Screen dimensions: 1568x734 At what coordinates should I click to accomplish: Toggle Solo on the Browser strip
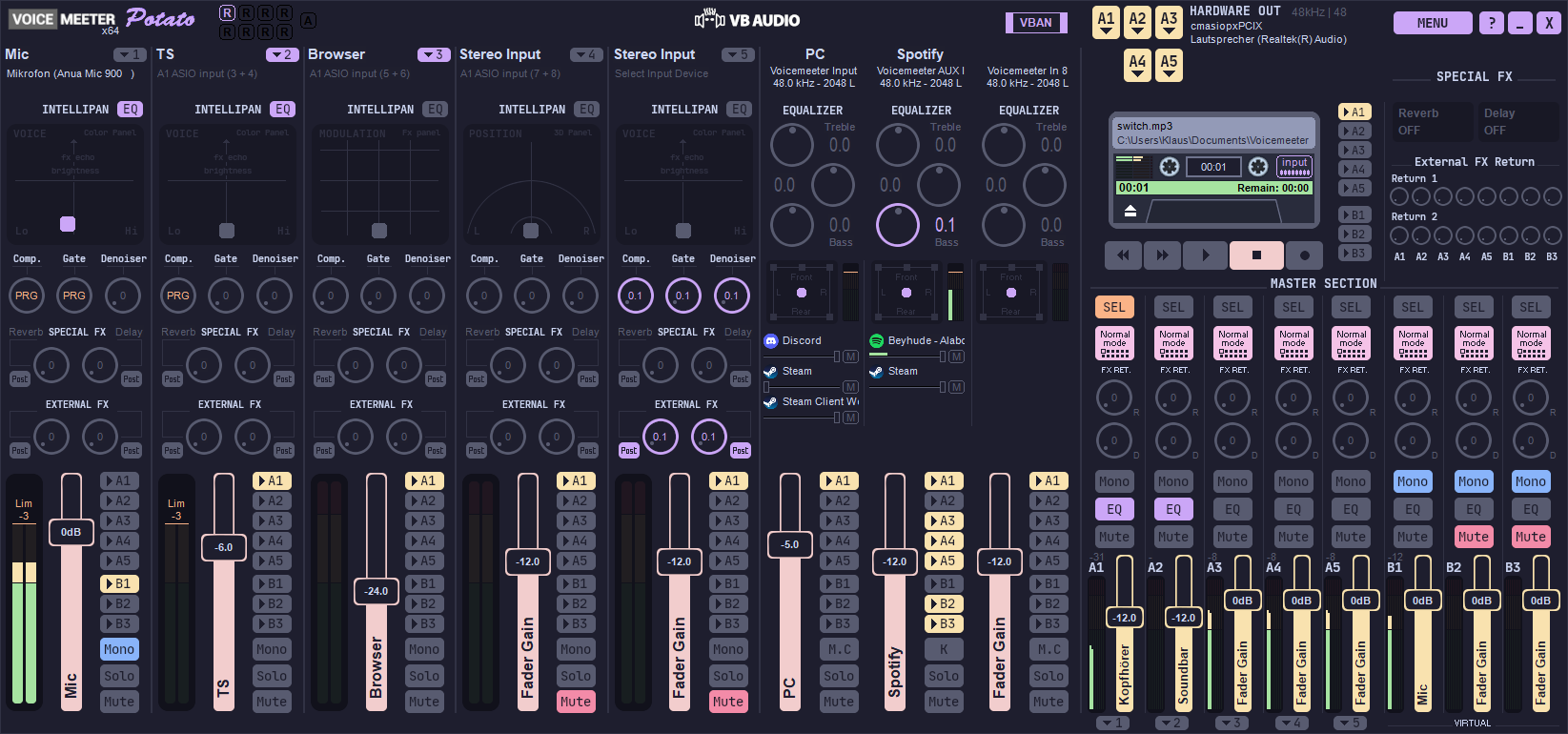[424, 676]
